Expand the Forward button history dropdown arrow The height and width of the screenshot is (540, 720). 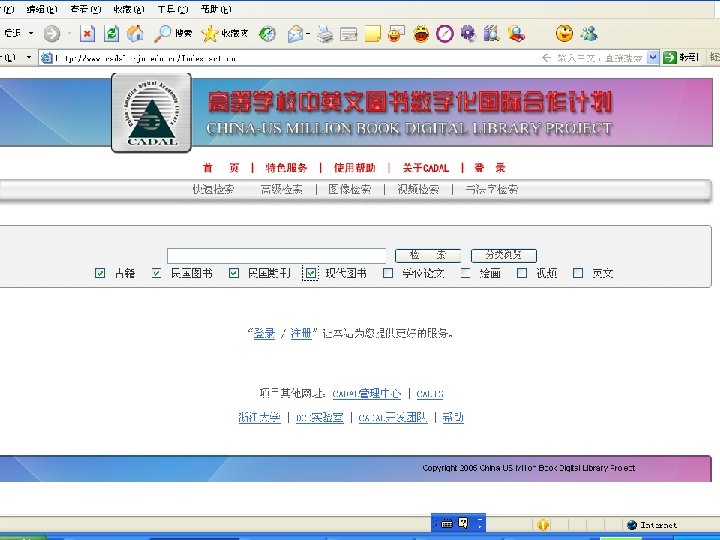pos(69,34)
